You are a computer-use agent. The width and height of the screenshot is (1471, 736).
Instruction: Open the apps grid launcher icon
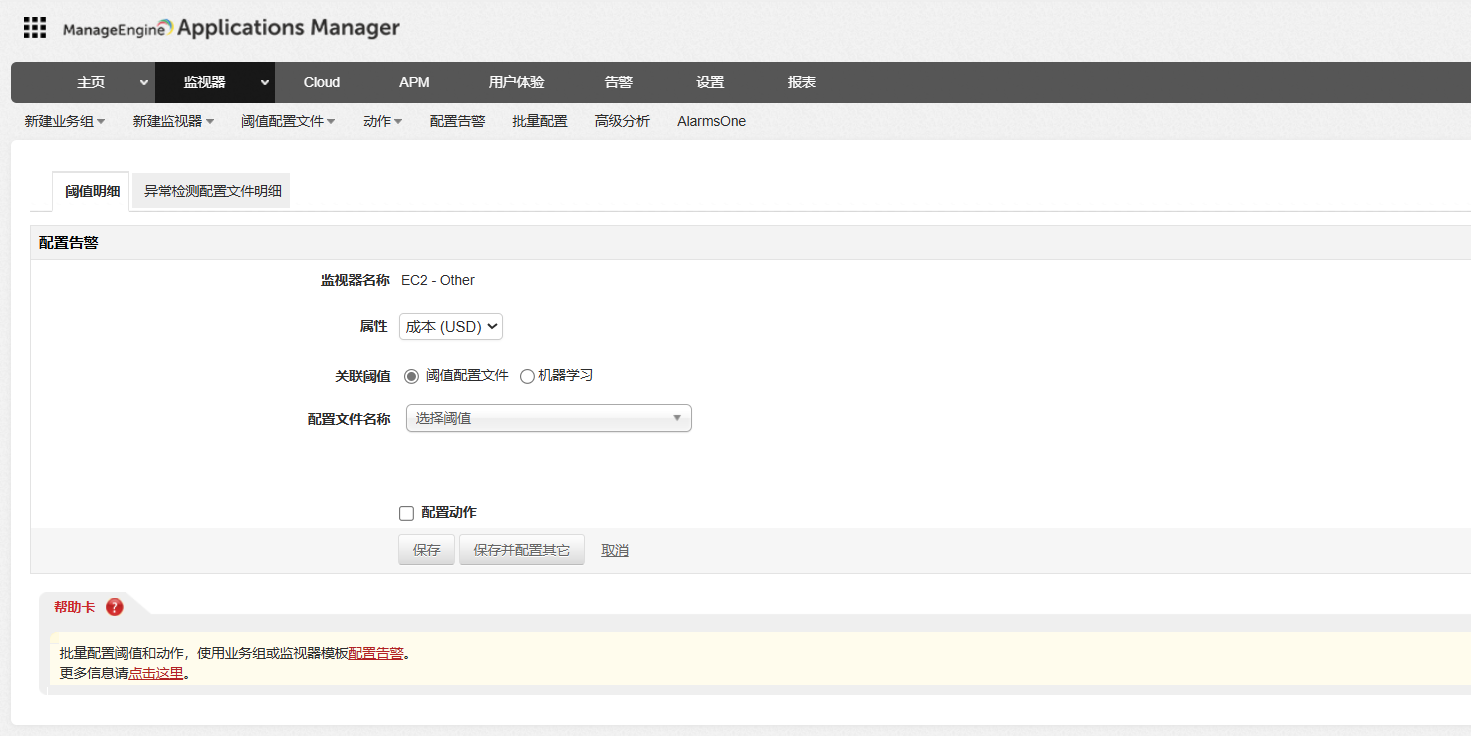pos(35,27)
